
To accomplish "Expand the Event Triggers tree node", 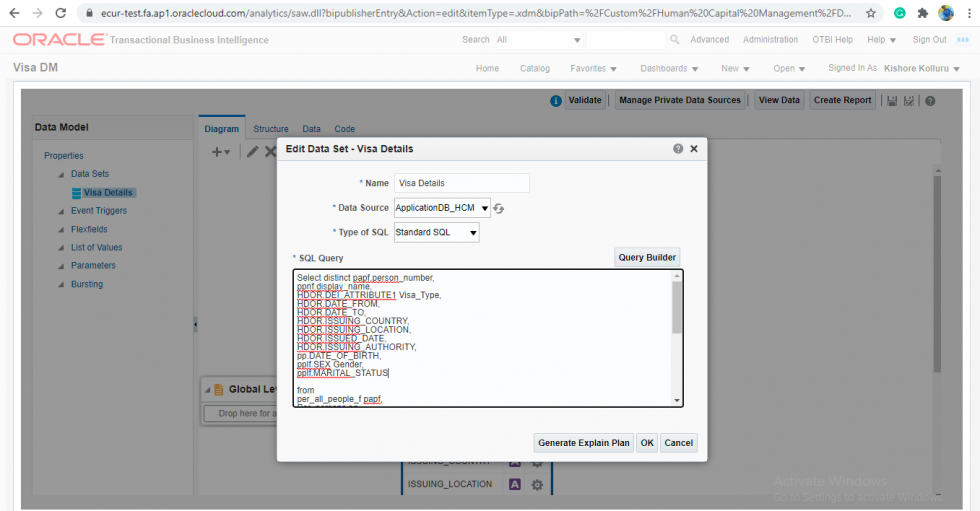I will [61, 211].
